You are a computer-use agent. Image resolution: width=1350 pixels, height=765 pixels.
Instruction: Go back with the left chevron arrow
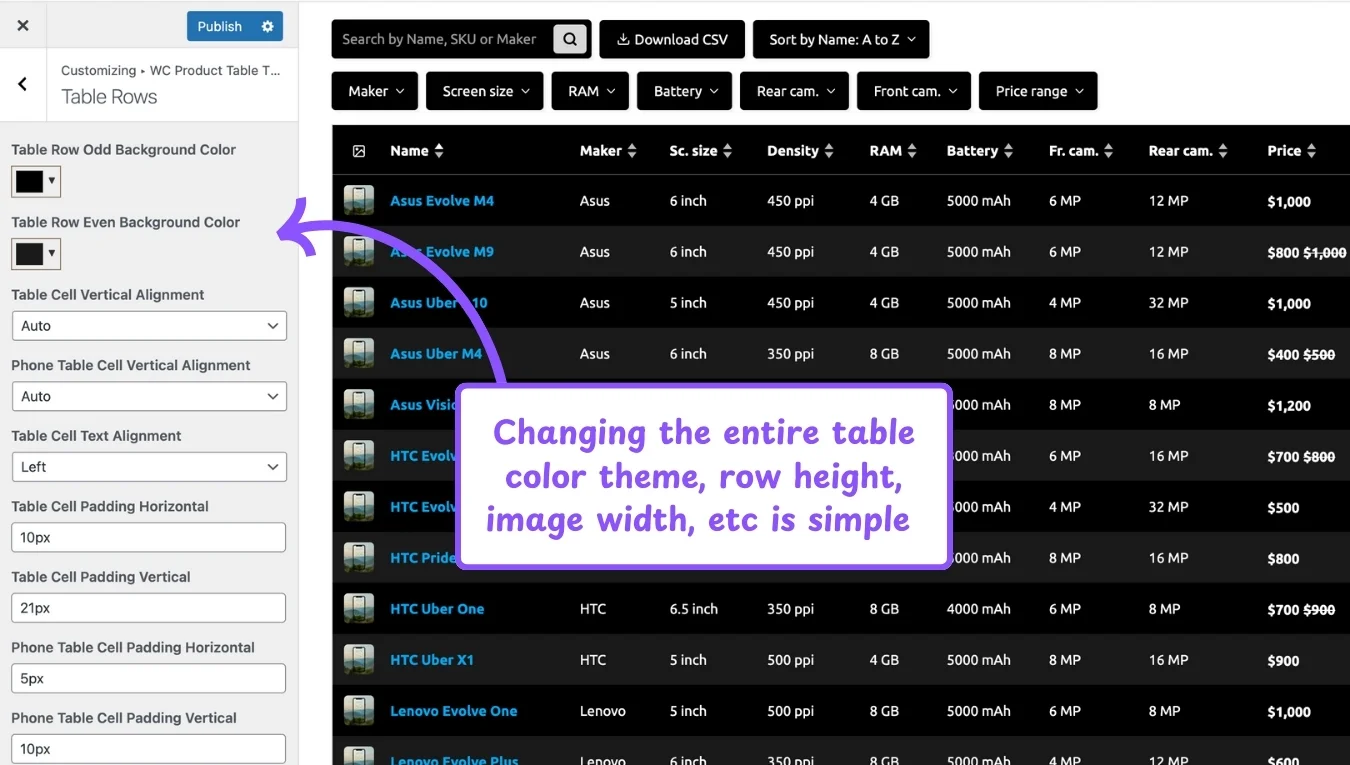point(22,84)
